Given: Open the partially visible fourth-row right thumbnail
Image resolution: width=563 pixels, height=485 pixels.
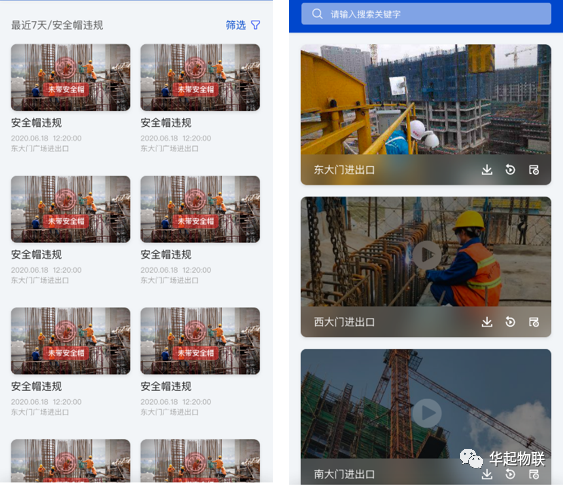Looking at the screenshot, I should click(x=200, y=461).
